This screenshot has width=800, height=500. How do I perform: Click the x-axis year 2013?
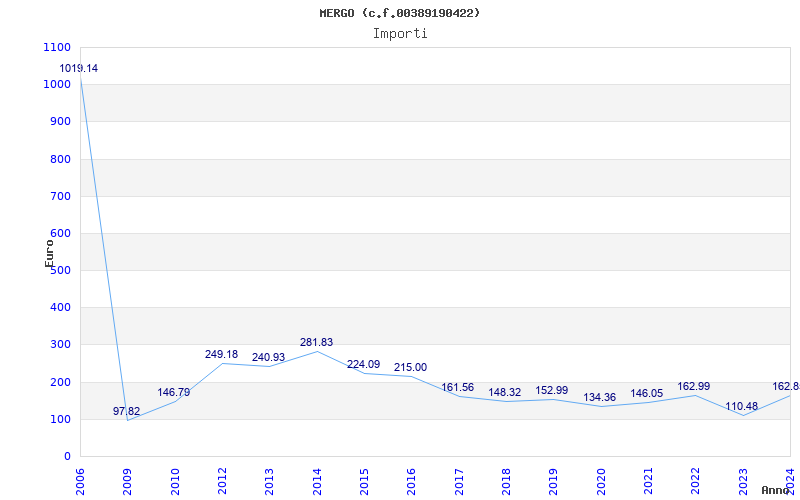[x=269, y=482]
